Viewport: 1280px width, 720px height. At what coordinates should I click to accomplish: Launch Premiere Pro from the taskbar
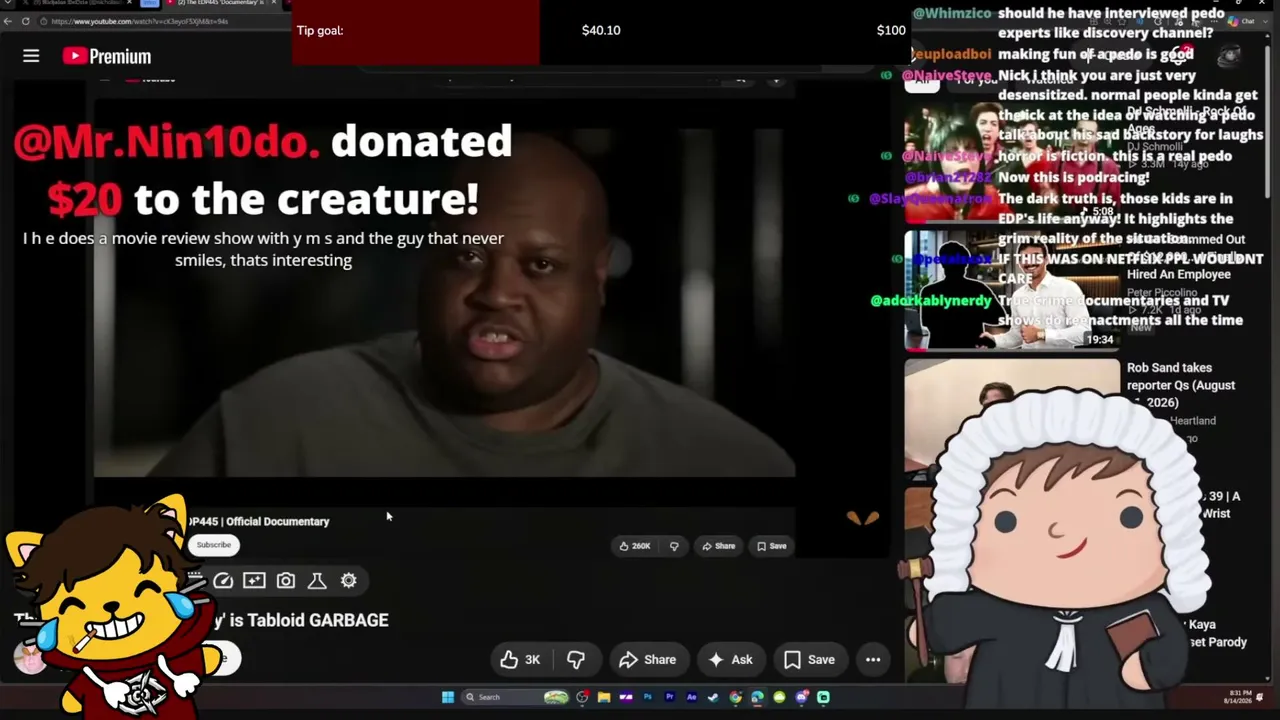(x=670, y=697)
